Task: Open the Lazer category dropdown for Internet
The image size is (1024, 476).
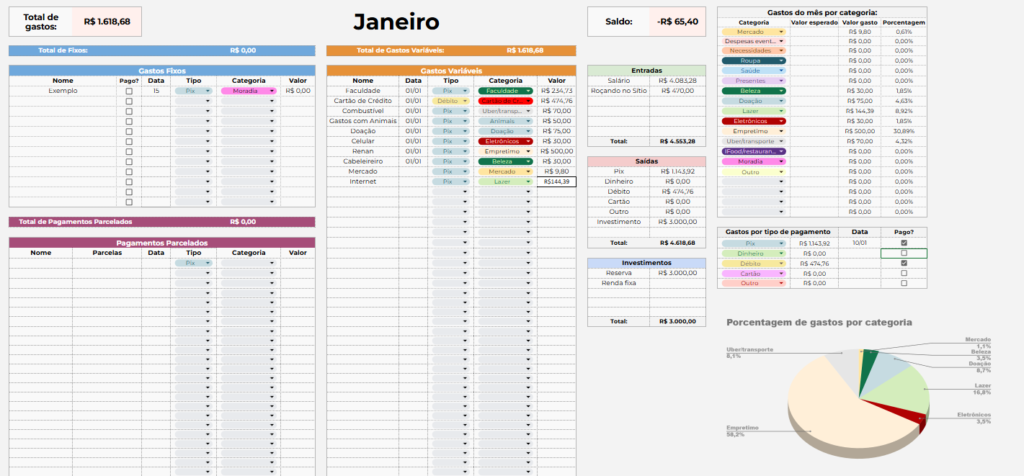Action: pyautogui.click(x=529, y=182)
